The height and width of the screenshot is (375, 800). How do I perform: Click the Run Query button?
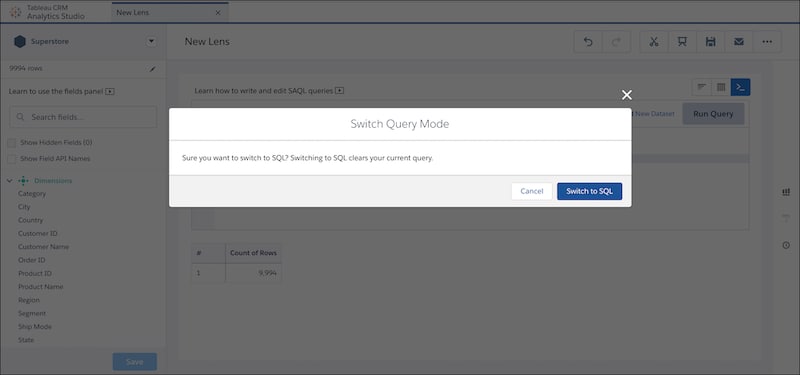[713, 114]
